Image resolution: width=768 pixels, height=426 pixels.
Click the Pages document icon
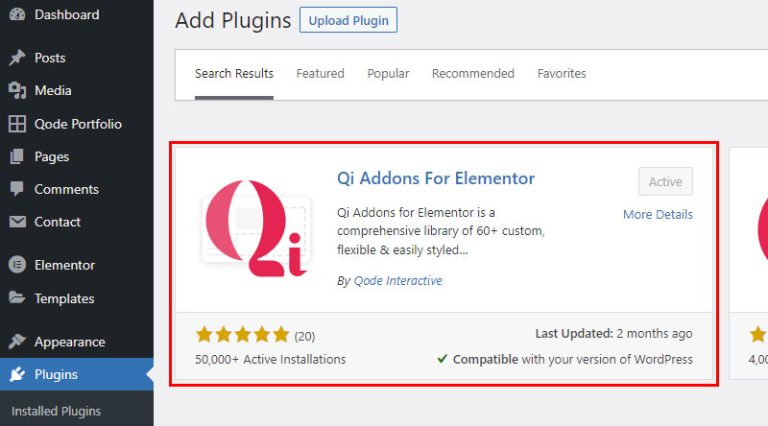pos(17,157)
